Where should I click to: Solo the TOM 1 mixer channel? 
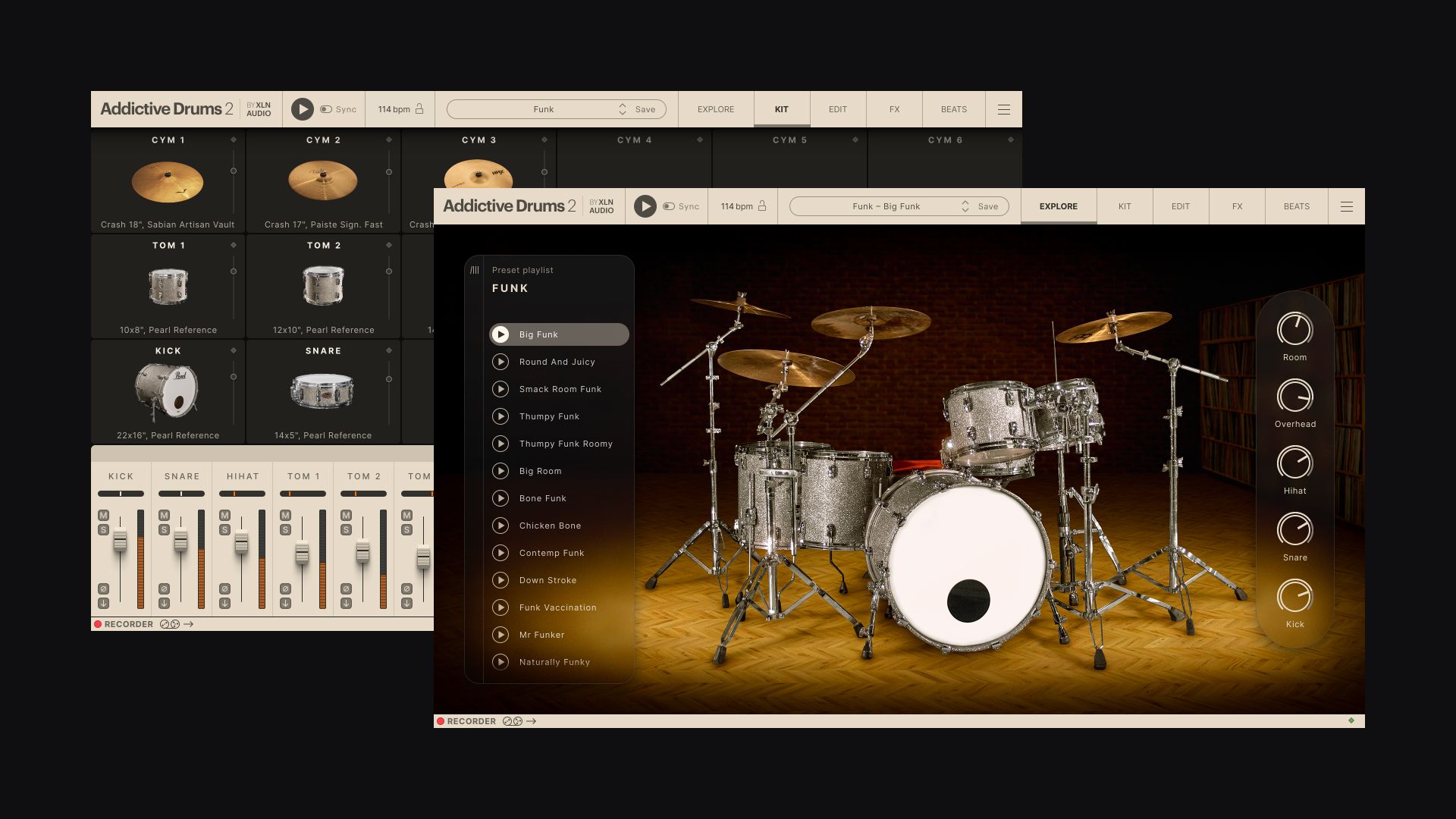(285, 529)
